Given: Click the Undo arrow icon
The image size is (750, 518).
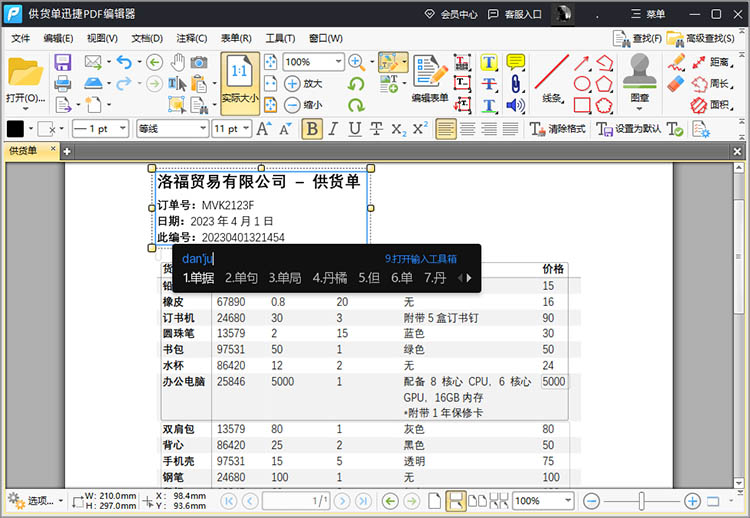Looking at the screenshot, I should click(x=123, y=62).
